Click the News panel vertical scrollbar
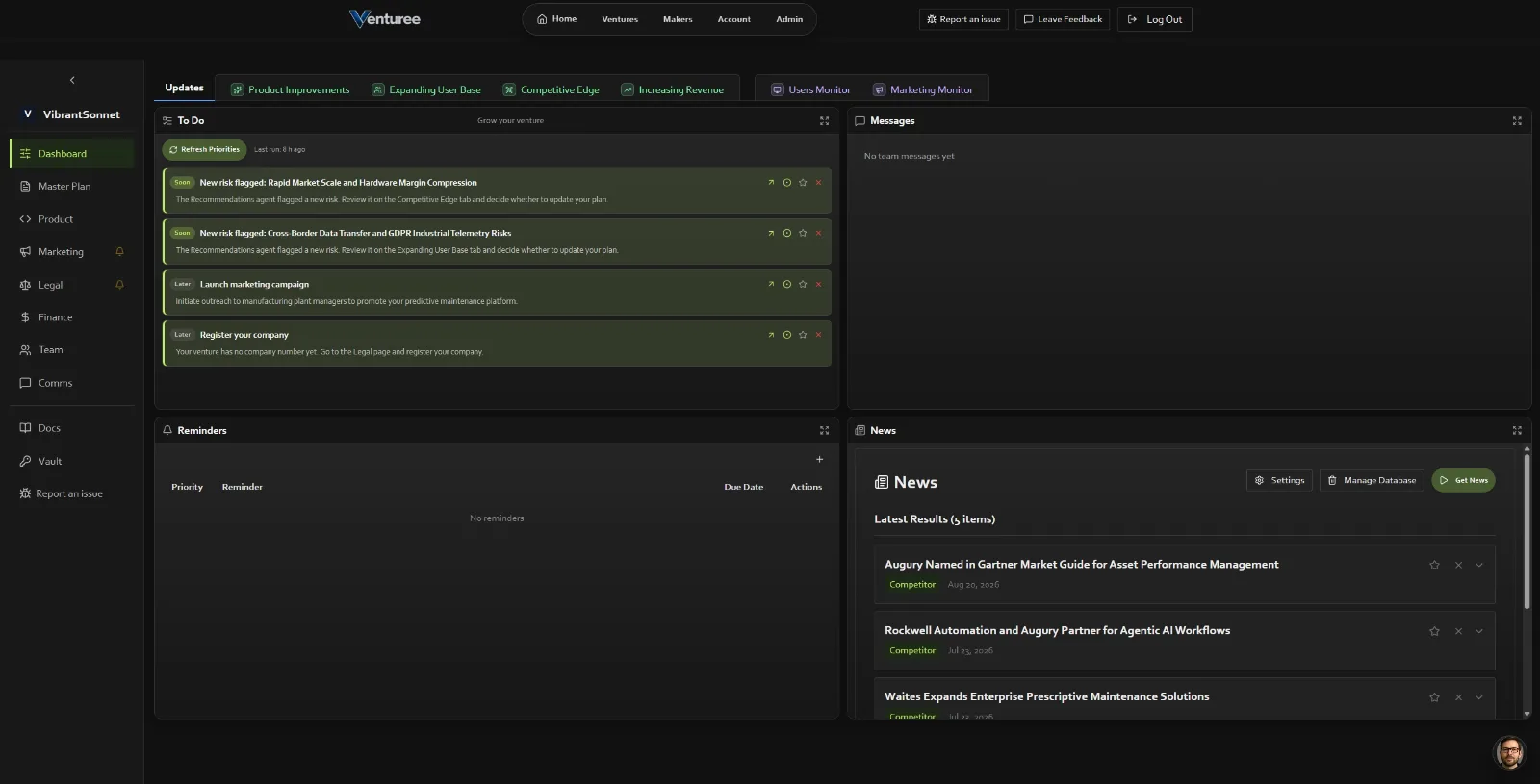This screenshot has width=1540, height=784. 1527,531
